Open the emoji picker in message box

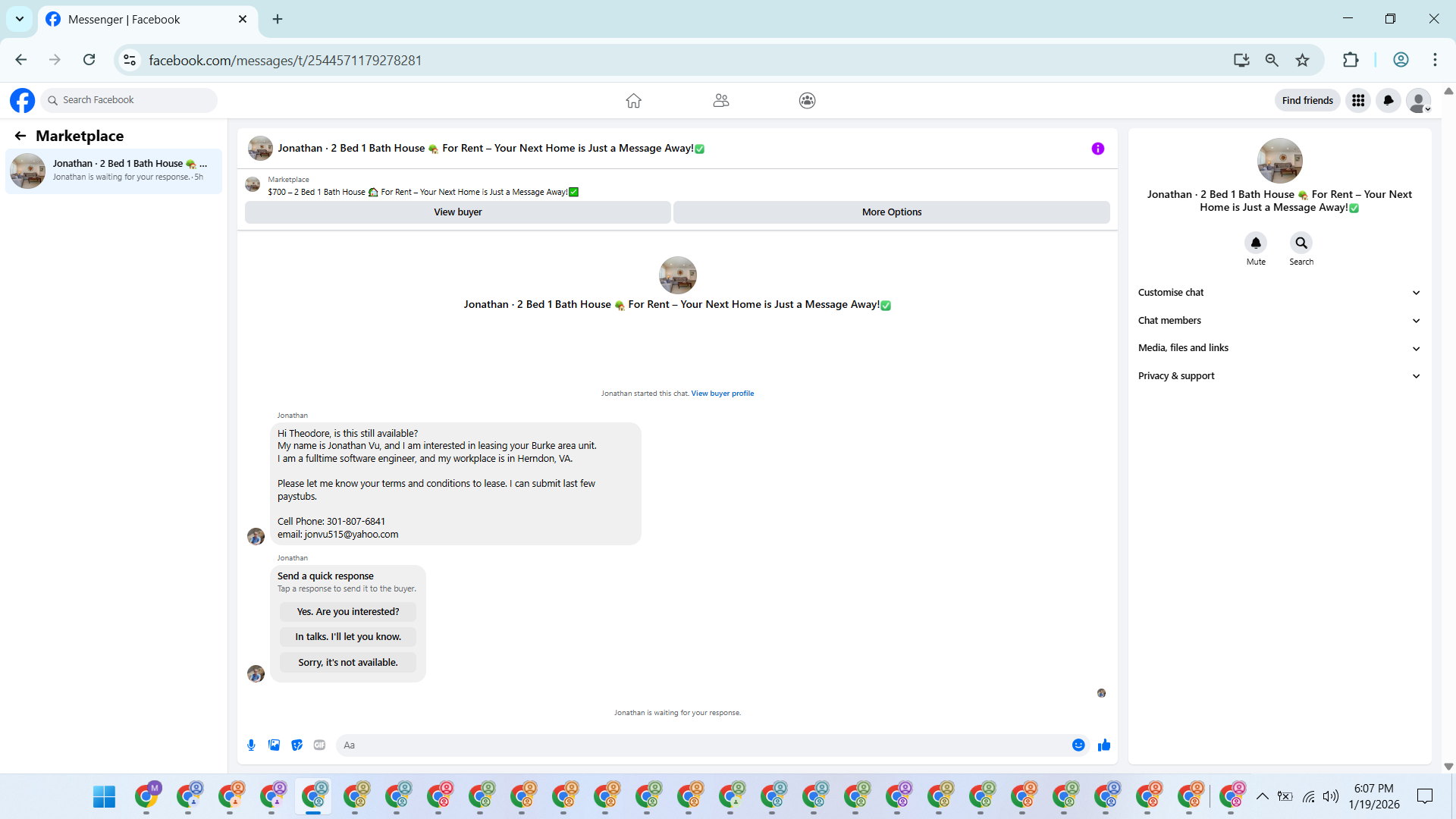pyautogui.click(x=1078, y=745)
